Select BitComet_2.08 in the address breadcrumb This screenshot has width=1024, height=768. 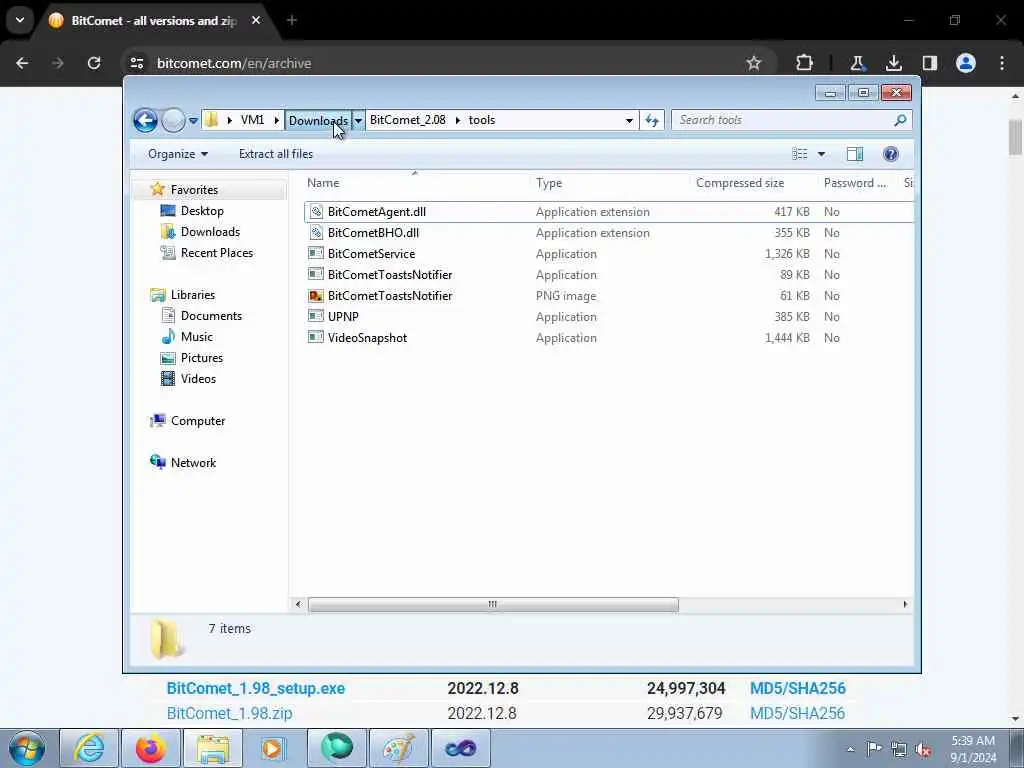tap(408, 120)
